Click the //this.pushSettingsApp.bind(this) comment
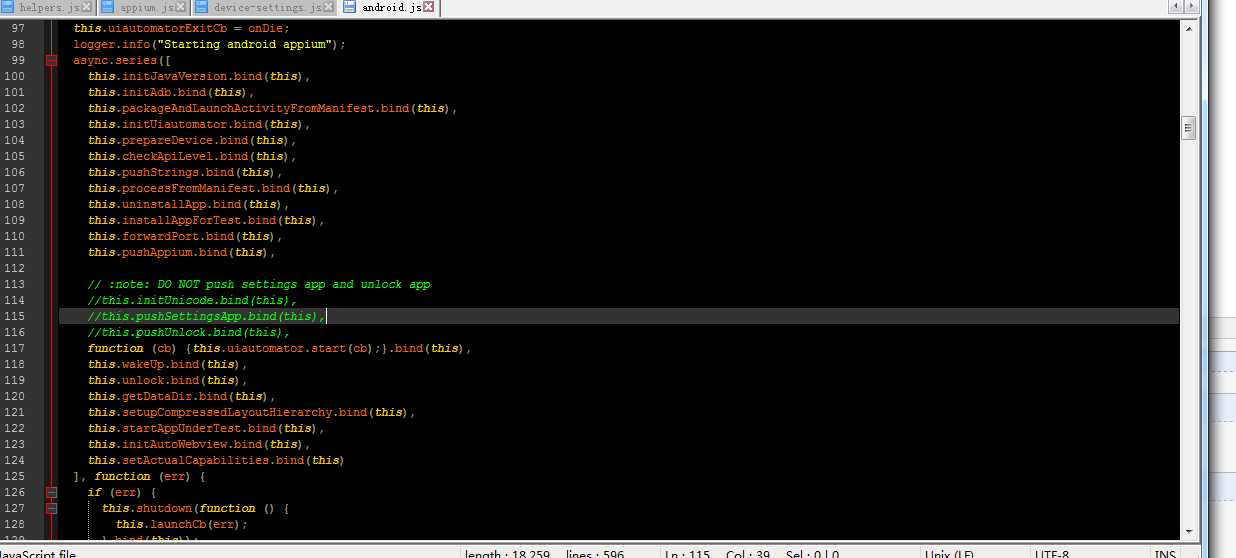This screenshot has height=558, width=1236. 206,316
